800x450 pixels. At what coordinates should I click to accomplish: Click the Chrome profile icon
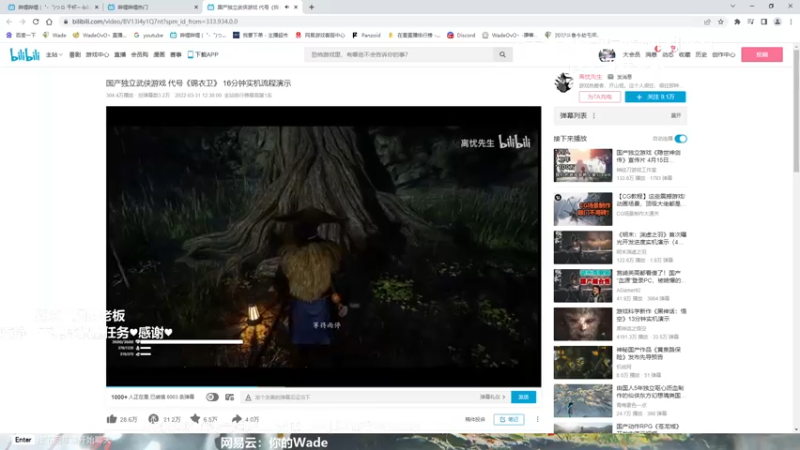point(777,21)
